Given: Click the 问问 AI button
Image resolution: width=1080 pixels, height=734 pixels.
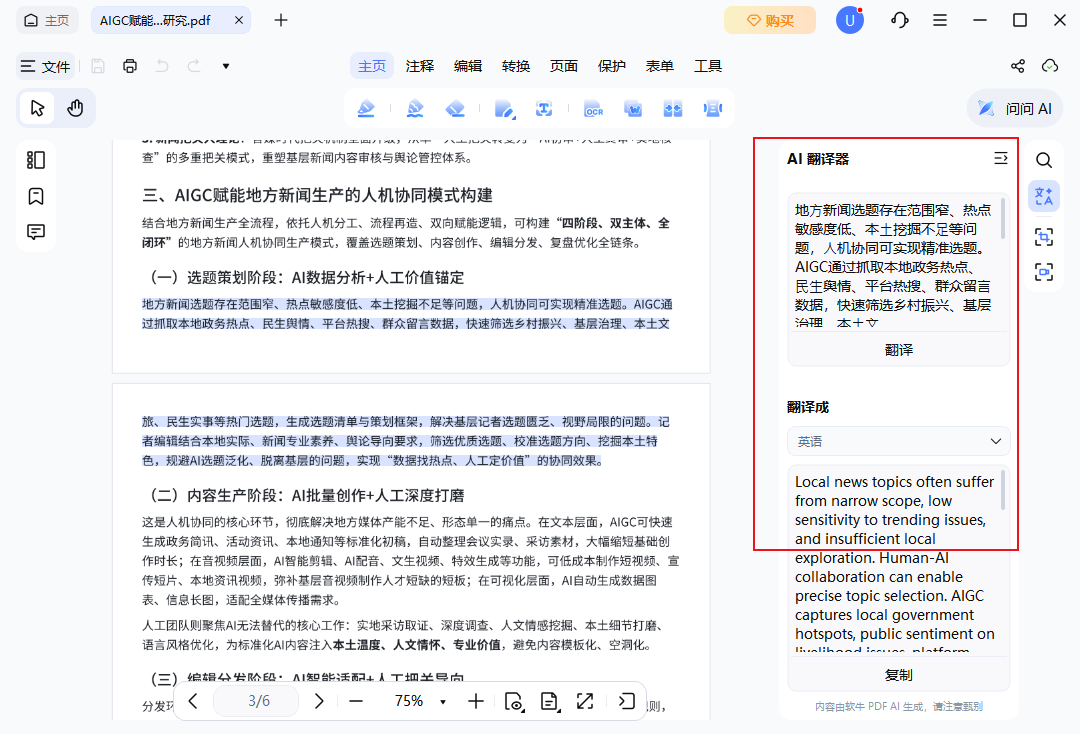Looking at the screenshot, I should (x=1015, y=108).
